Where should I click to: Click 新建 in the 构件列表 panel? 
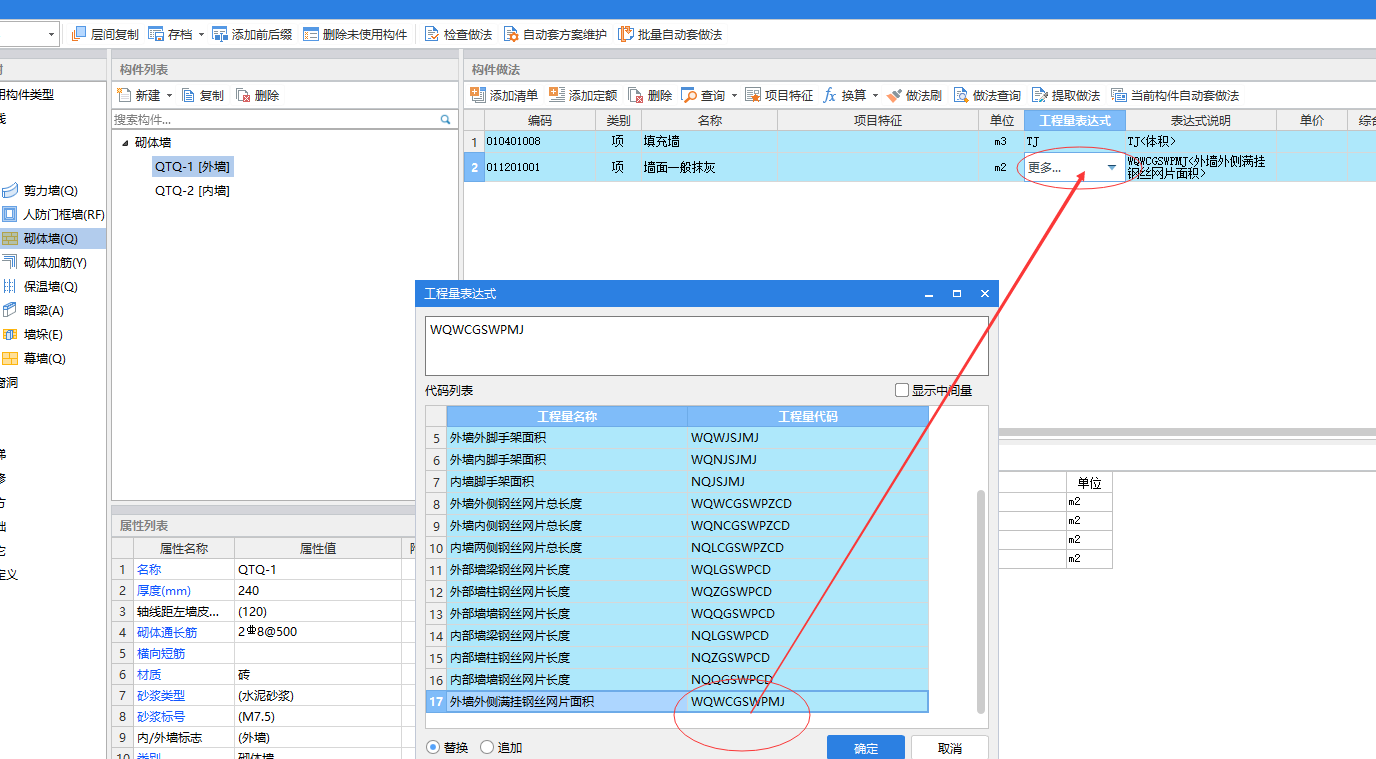139,95
